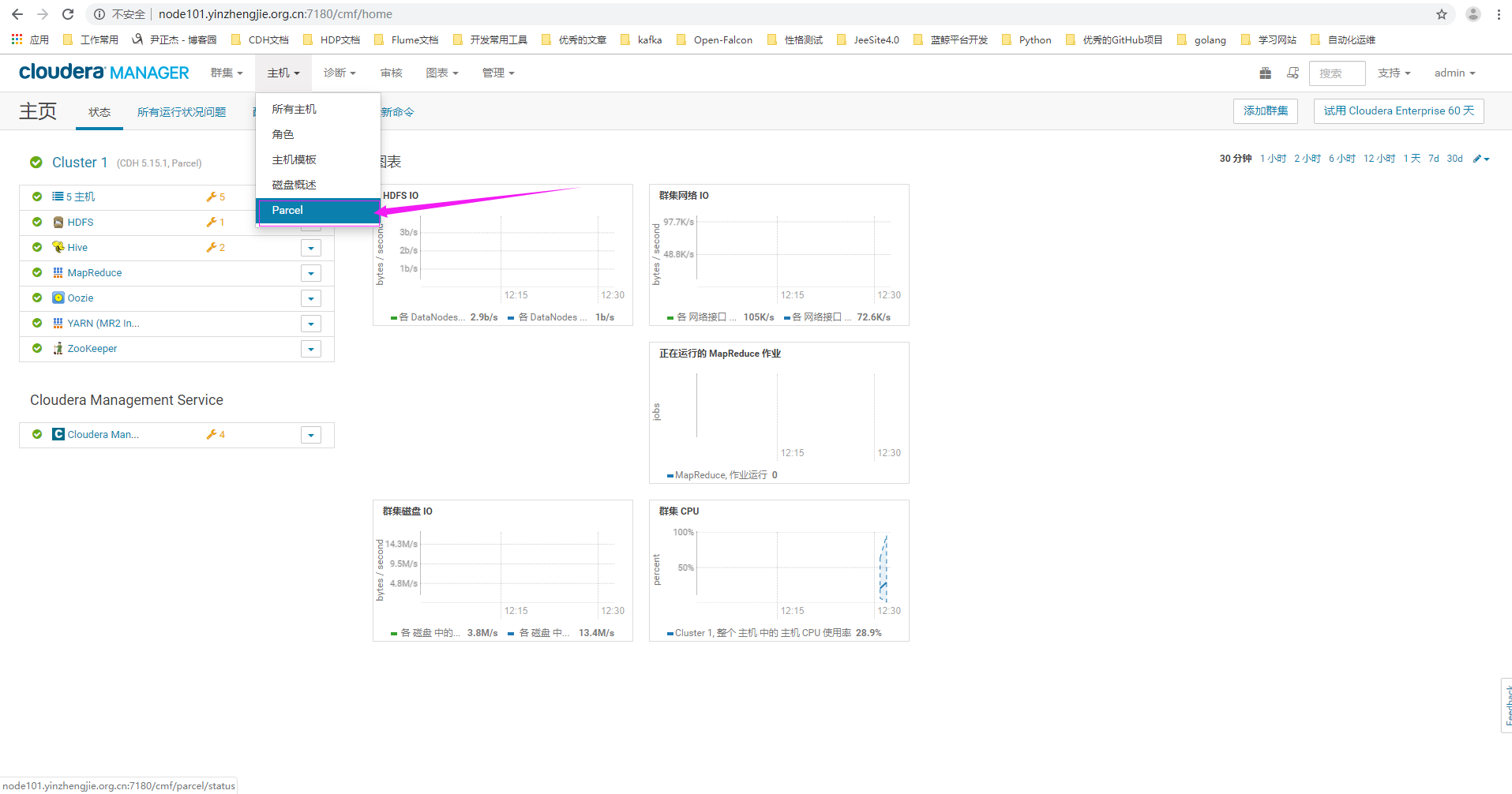Click the parcel gift box icon in header
Screen dimensions: 1512x794
(1265, 73)
